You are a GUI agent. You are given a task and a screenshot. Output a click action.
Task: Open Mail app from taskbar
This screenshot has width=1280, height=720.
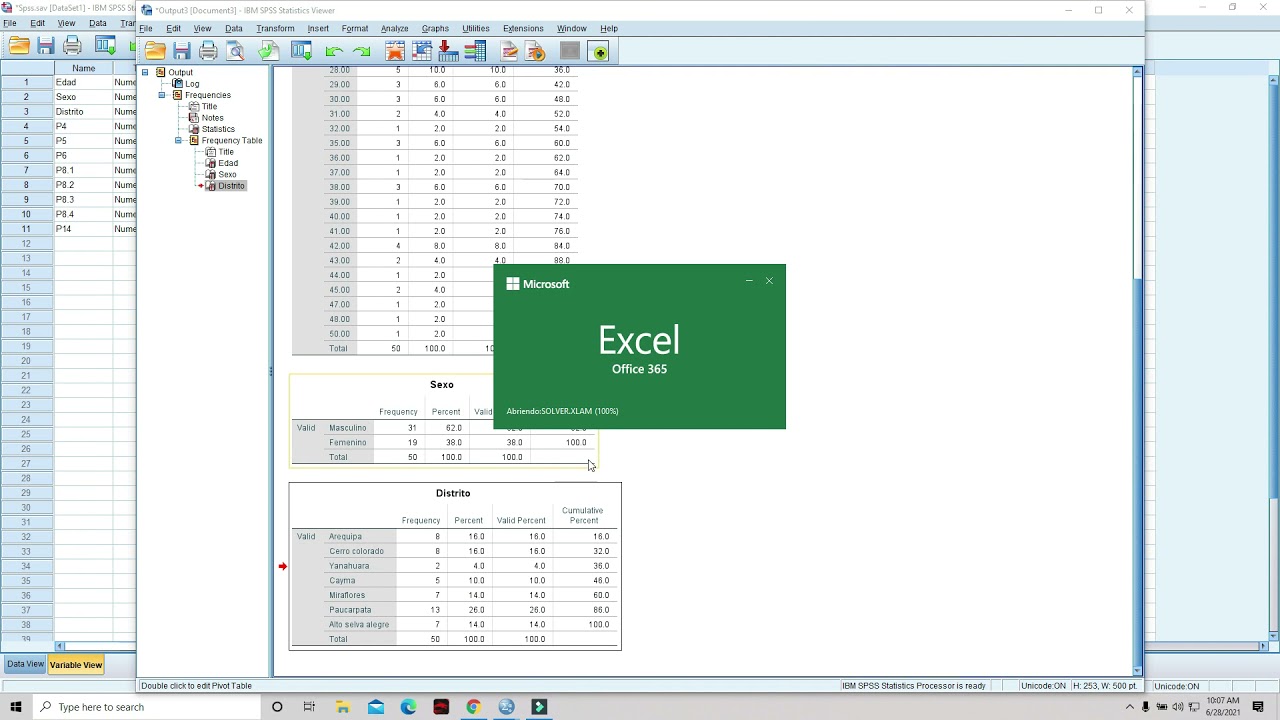point(375,707)
